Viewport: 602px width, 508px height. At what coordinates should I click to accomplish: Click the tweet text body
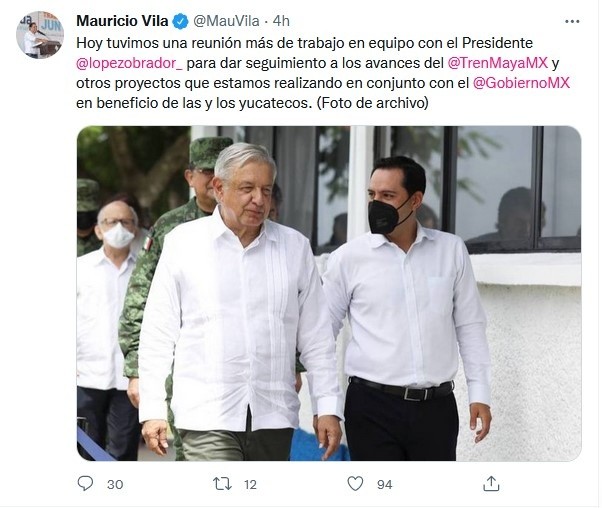pos(322,73)
